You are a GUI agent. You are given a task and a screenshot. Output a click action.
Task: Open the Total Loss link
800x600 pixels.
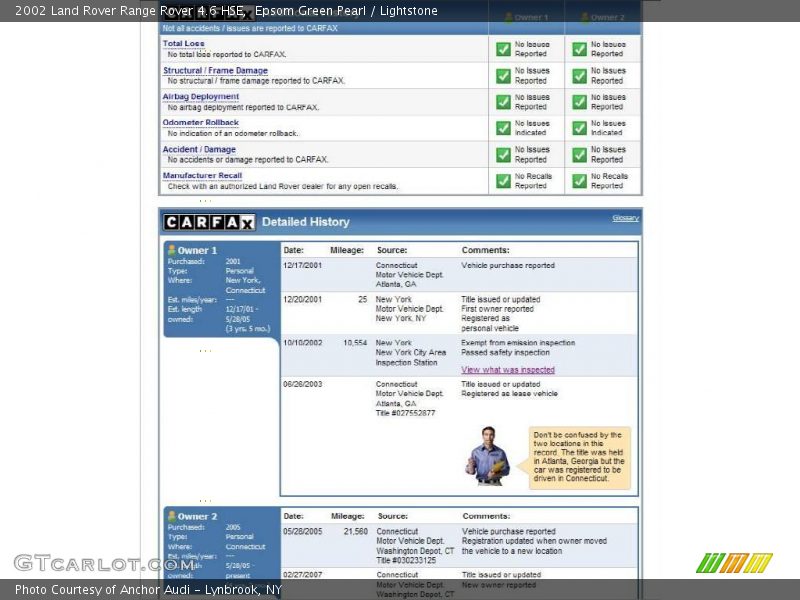(x=183, y=44)
